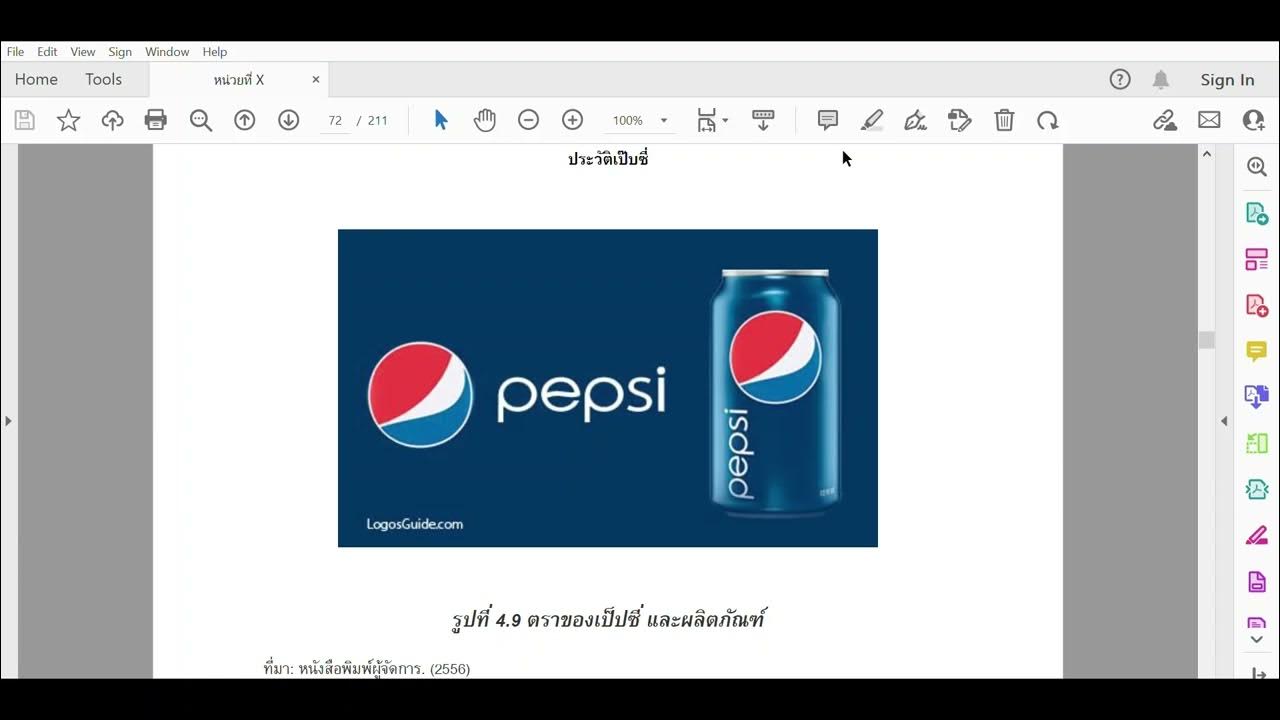
Task: Choose the hand pan tool
Action: click(x=485, y=121)
